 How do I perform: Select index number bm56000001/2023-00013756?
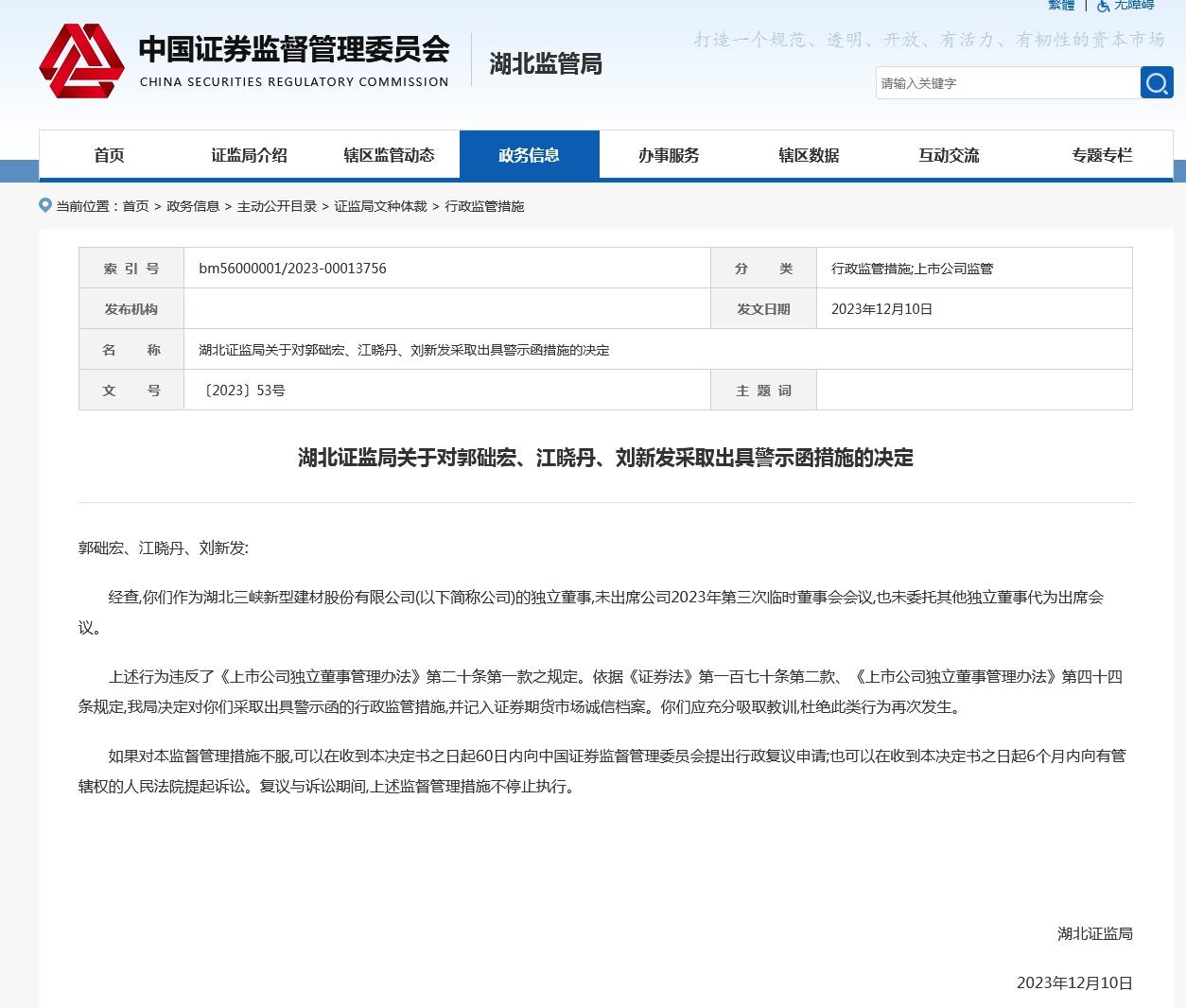coord(292,269)
